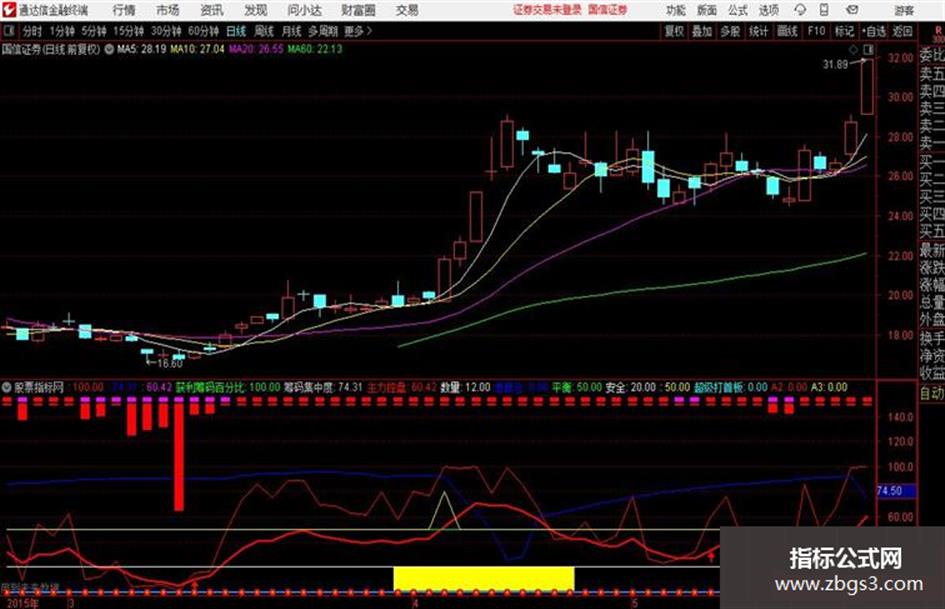Open the 问小达 menu
The height and width of the screenshot is (609, 945).
[304, 10]
